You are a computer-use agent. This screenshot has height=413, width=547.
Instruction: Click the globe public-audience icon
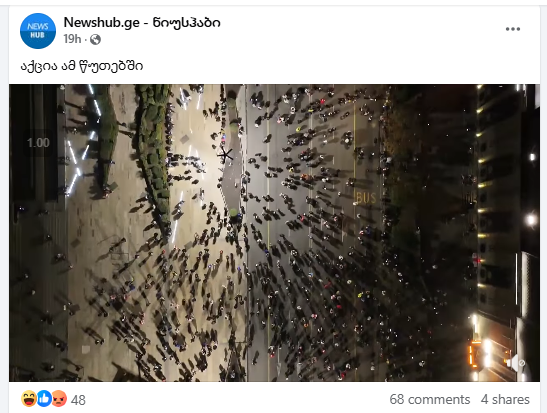click(95, 39)
